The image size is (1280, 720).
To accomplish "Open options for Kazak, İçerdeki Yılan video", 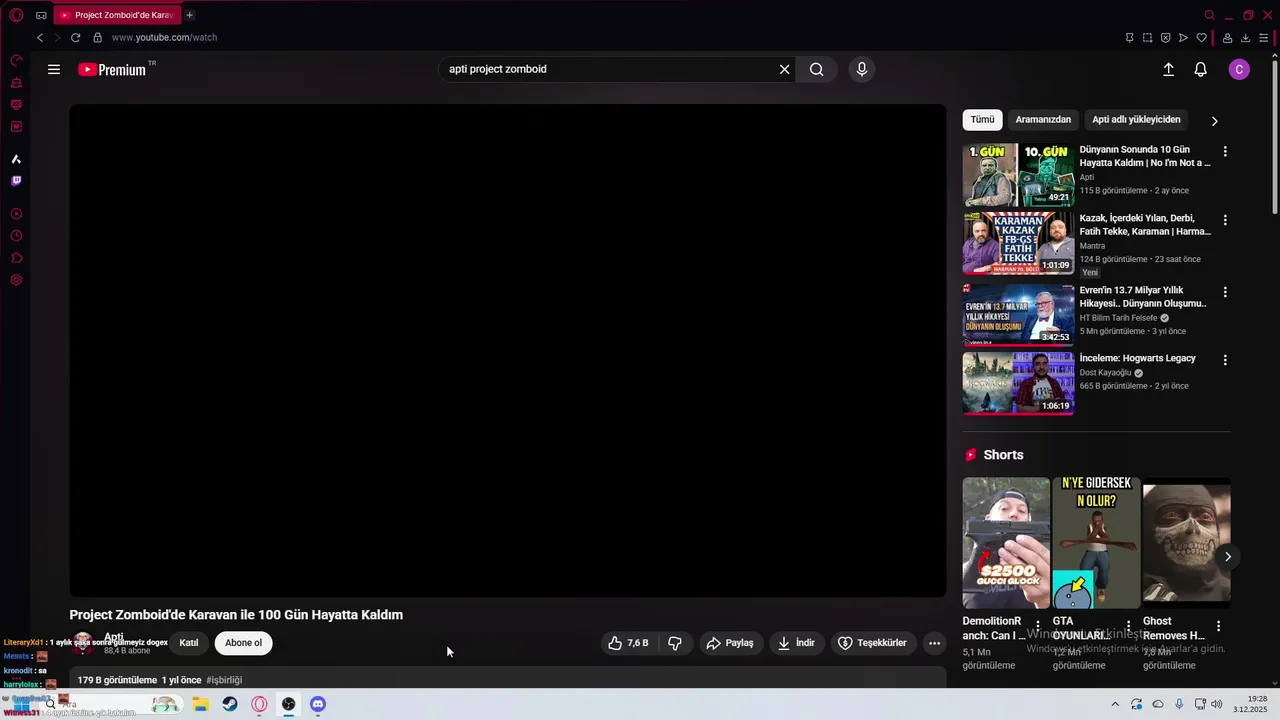I will [1225, 220].
